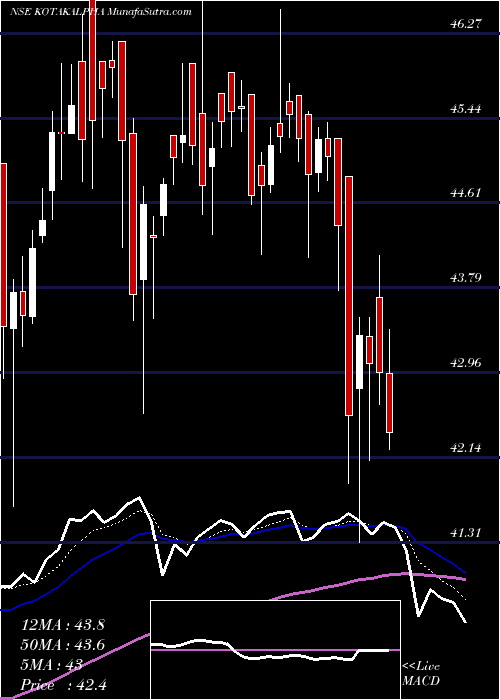Select the 41.31 price axis label

click(465, 533)
